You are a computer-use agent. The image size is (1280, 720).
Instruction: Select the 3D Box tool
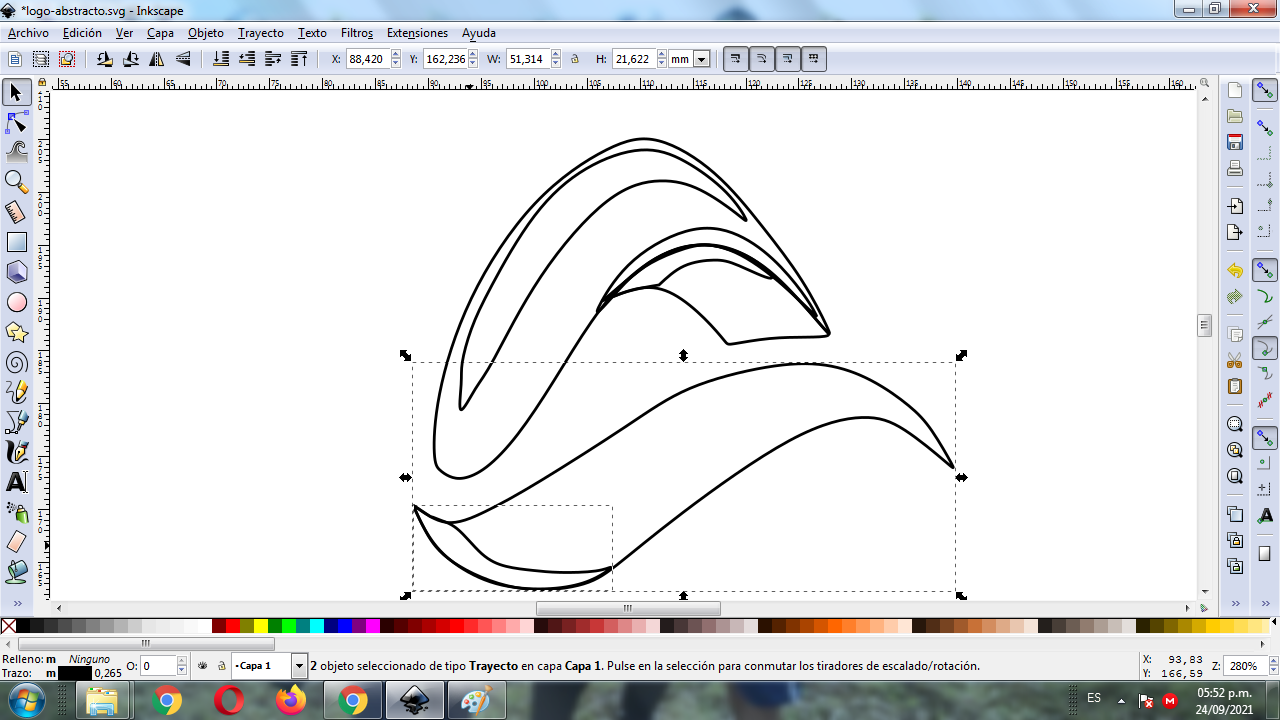click(16, 272)
